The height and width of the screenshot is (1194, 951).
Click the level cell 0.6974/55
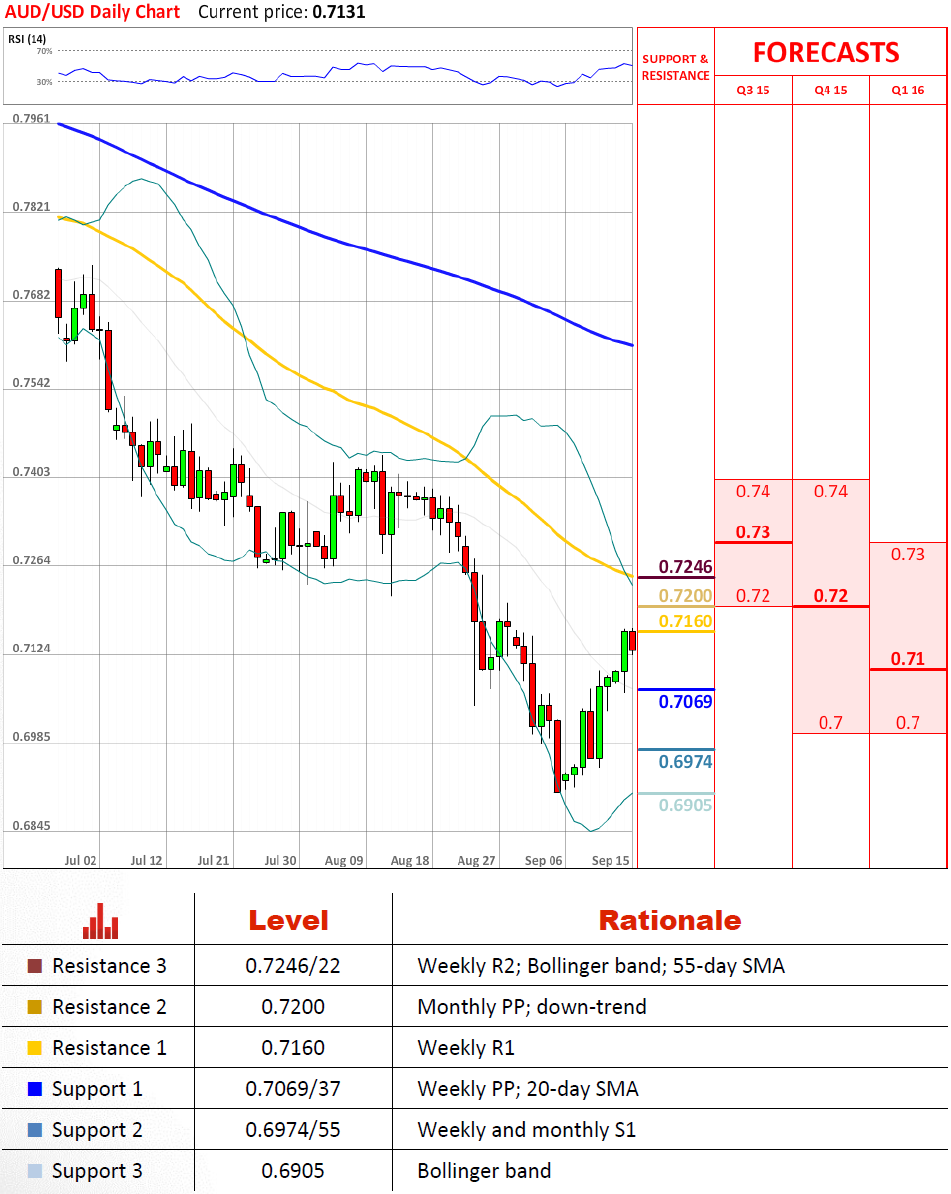click(x=292, y=1130)
